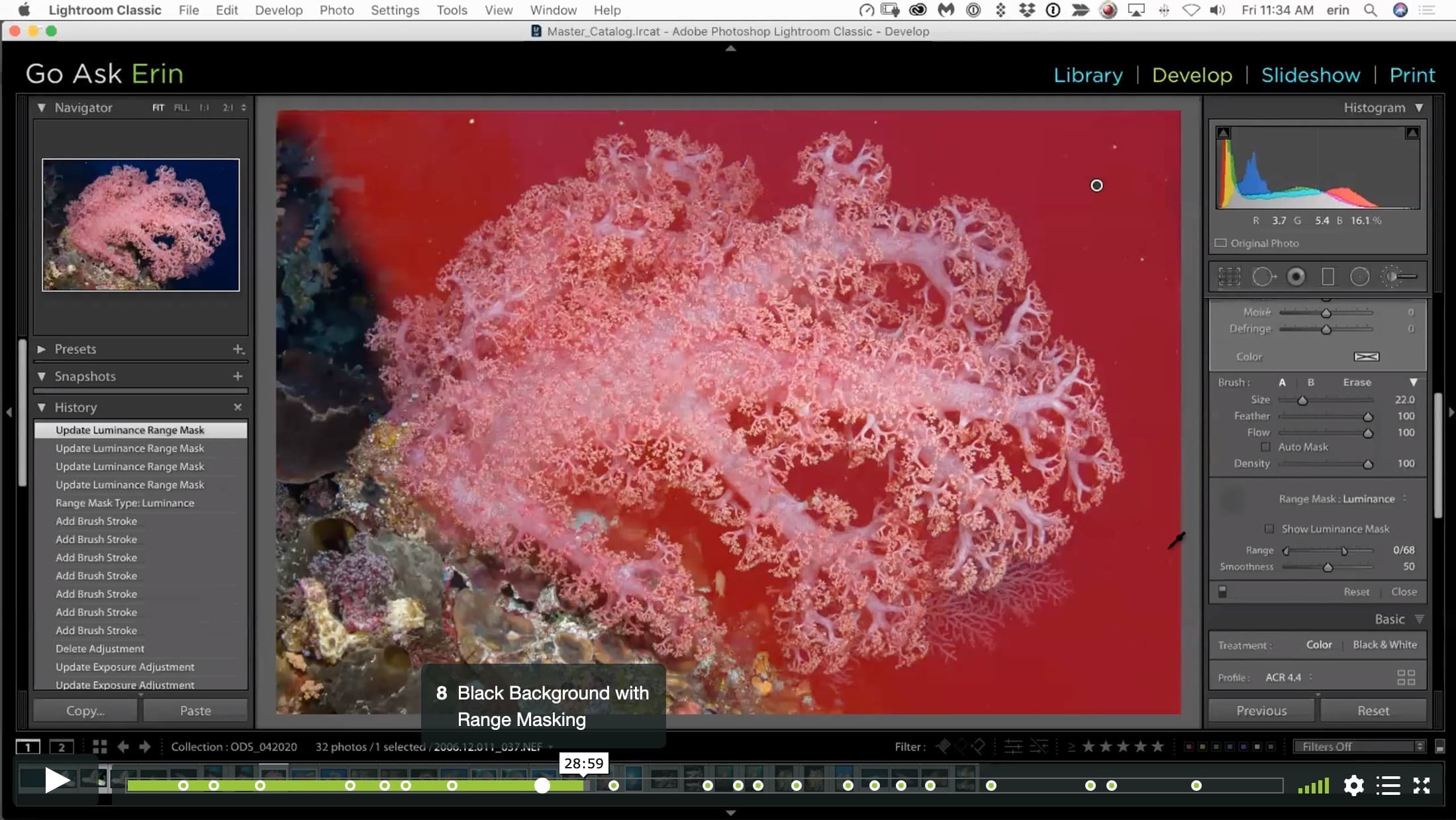Click the adjustment Color swatch
The image size is (1456, 820).
click(1367, 356)
